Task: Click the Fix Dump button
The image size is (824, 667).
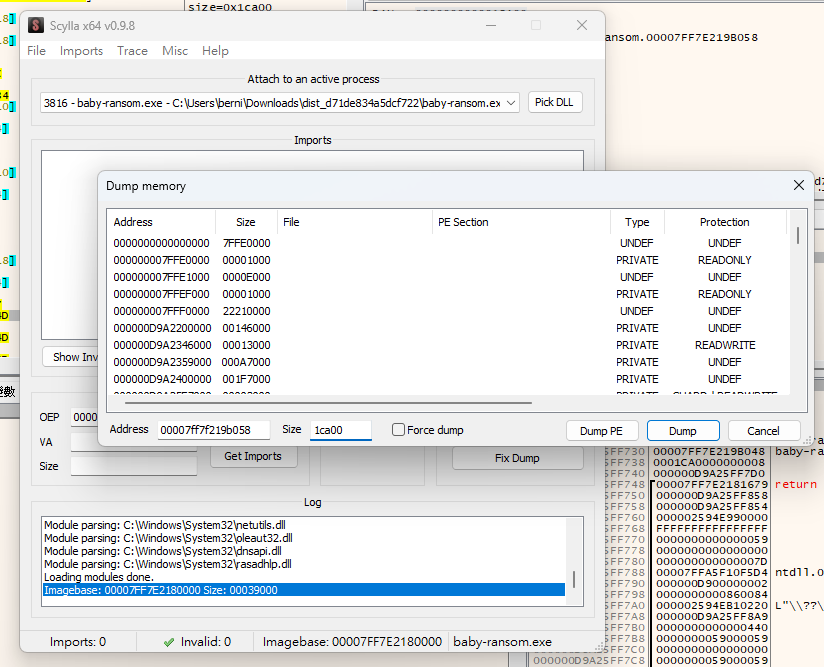Action: click(517, 458)
